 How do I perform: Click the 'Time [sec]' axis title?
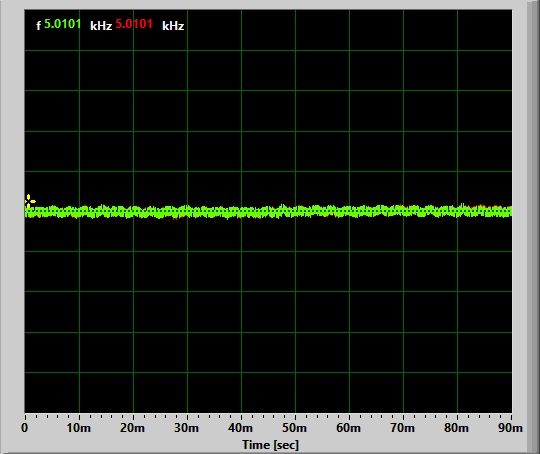(270, 445)
